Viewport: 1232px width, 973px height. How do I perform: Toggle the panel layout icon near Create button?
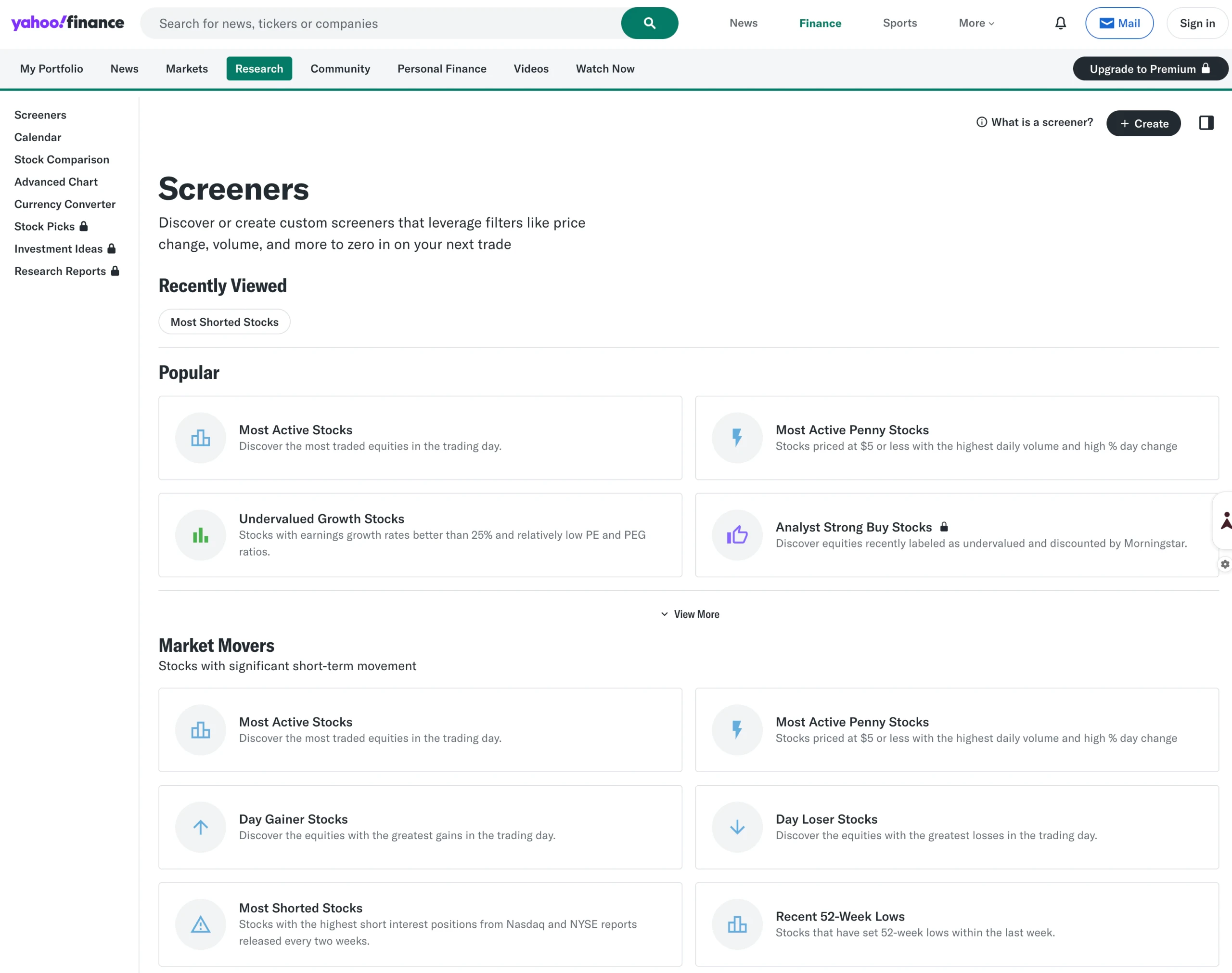click(x=1206, y=122)
